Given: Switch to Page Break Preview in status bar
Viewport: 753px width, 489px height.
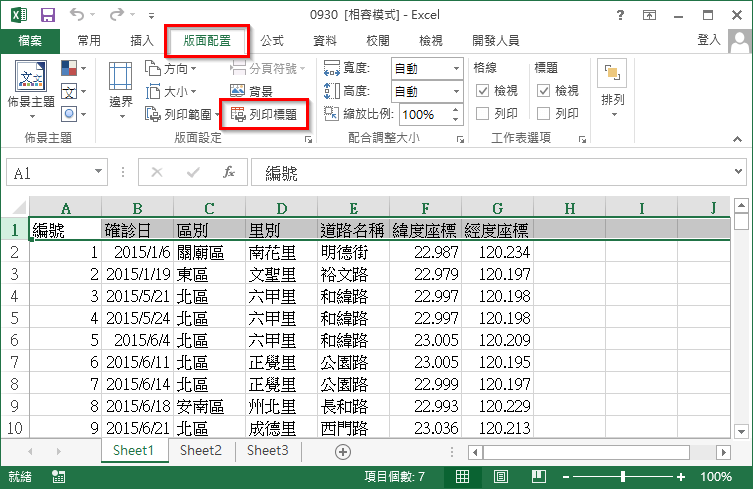Looking at the screenshot, I should click(539, 477).
